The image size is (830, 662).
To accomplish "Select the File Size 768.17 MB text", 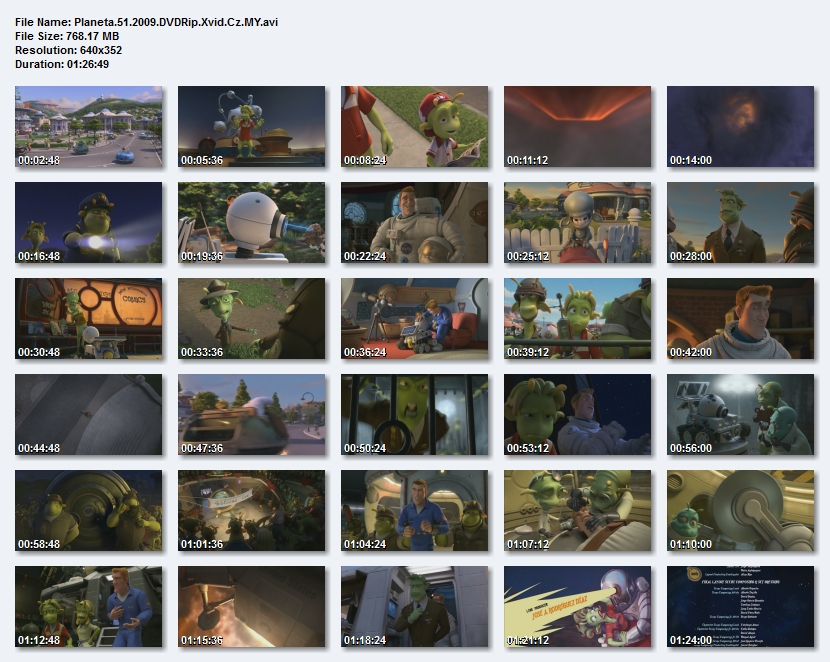I will 67,36.
